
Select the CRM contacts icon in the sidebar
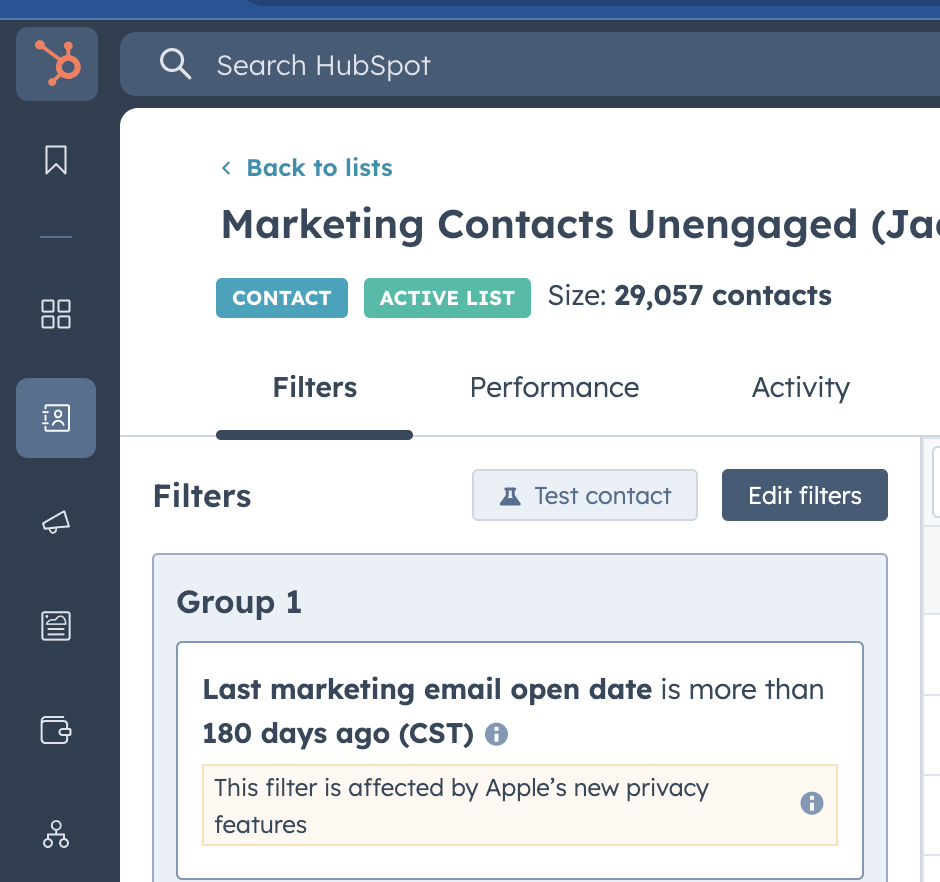tap(55, 418)
